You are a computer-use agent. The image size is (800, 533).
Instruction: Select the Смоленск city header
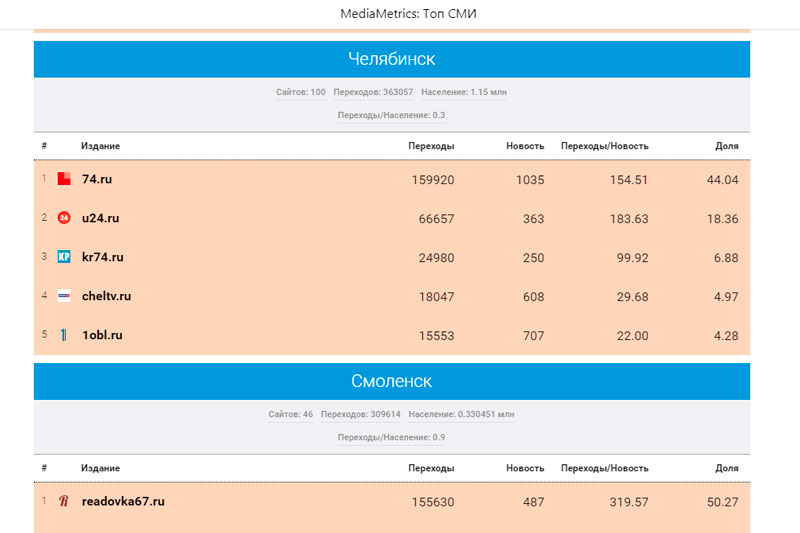[x=391, y=381]
